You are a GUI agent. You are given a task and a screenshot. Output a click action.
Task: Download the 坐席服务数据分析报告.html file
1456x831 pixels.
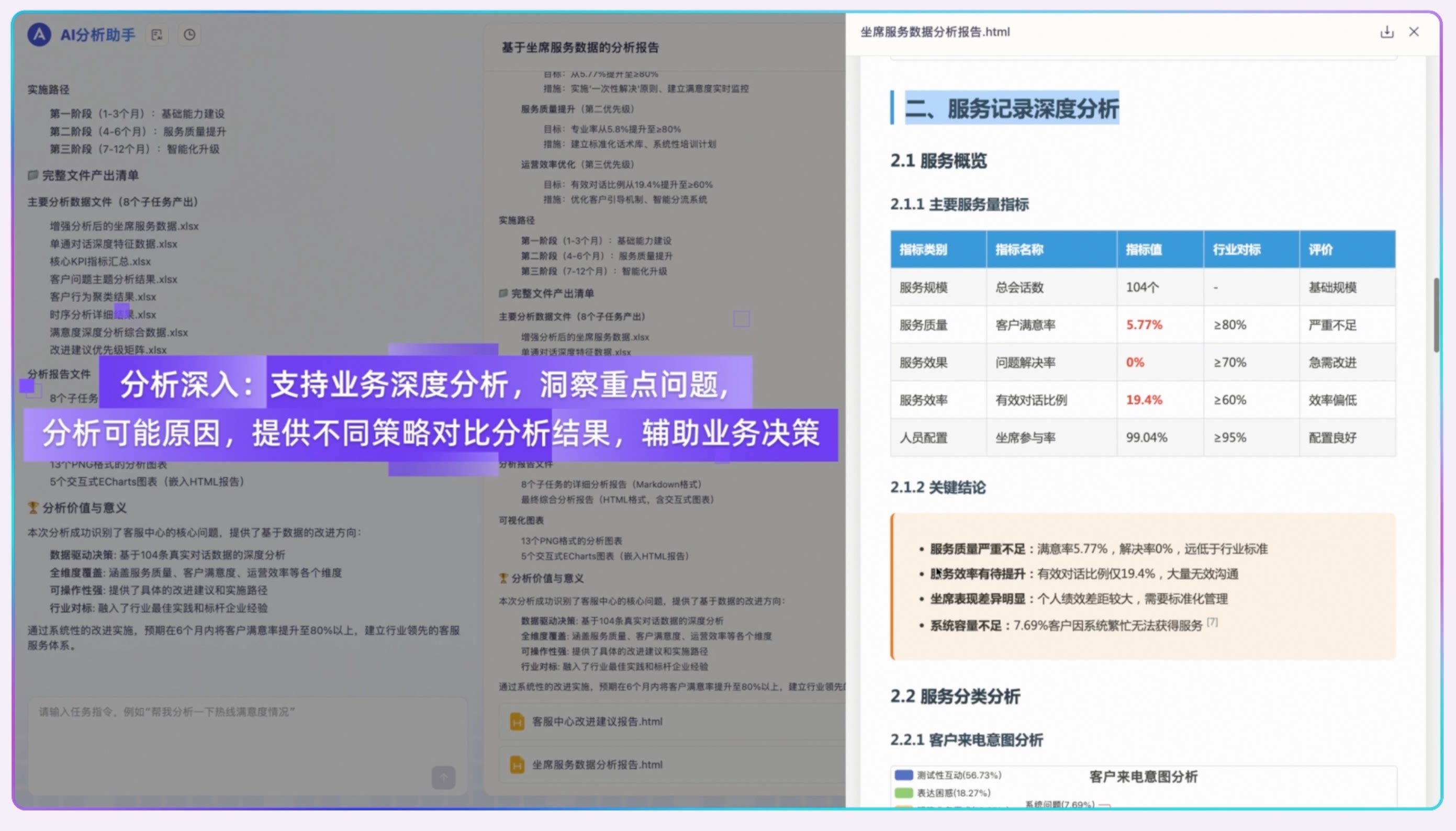(x=1386, y=32)
